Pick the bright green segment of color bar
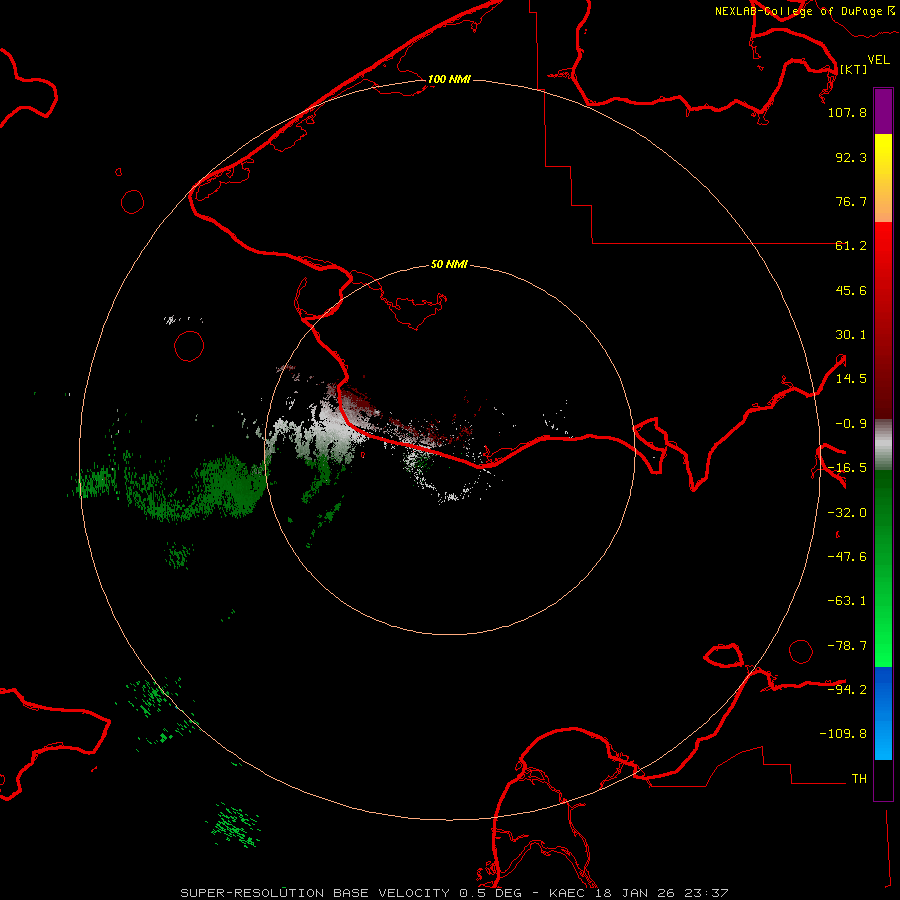This screenshot has width=900, height=900. pos(883,568)
